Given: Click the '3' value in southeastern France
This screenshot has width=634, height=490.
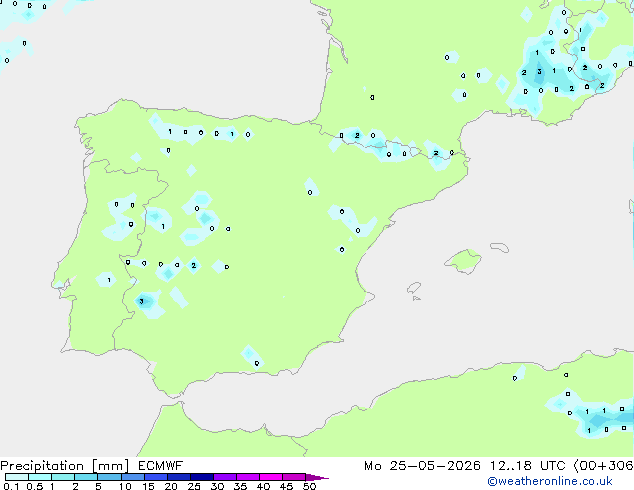Looking at the screenshot, I should coord(539,72).
